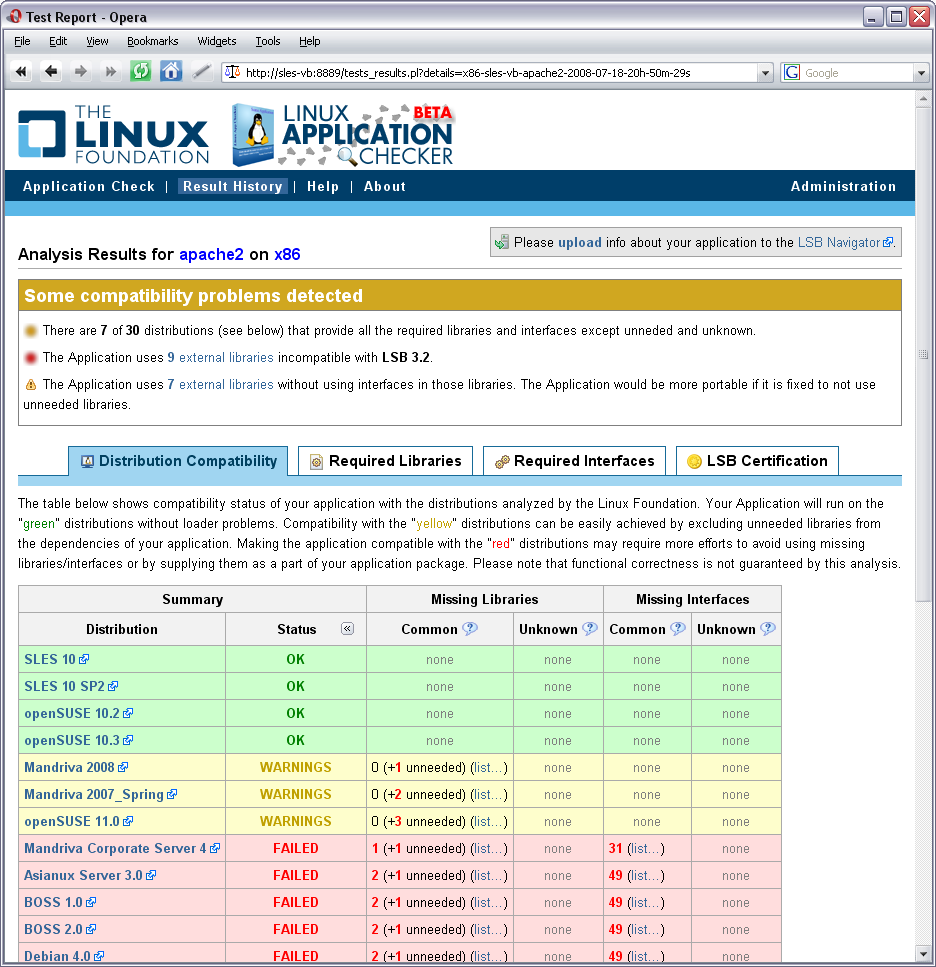Reload the page with green refresh icon
Viewport: 936px width, 967px height.
click(141, 72)
